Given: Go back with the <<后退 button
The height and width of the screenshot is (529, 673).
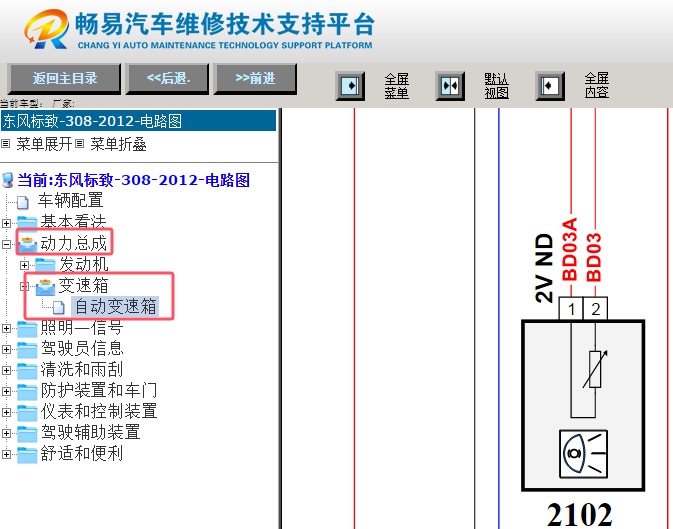Looking at the screenshot, I should (x=167, y=79).
